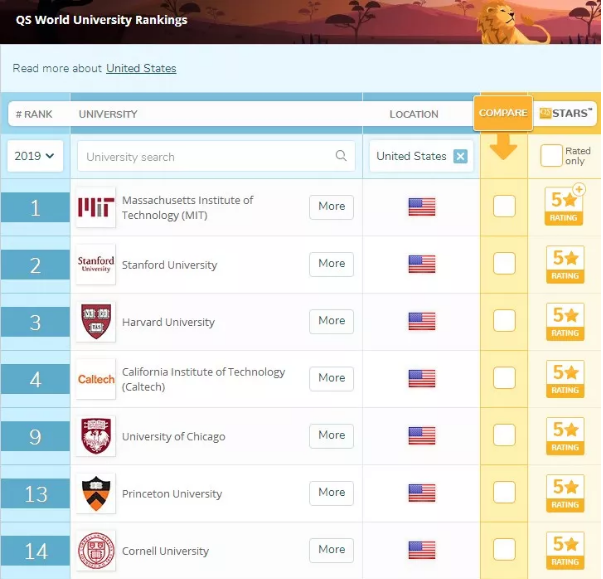Click More for Caltech
Screen dimensions: 603x579
click(331, 379)
